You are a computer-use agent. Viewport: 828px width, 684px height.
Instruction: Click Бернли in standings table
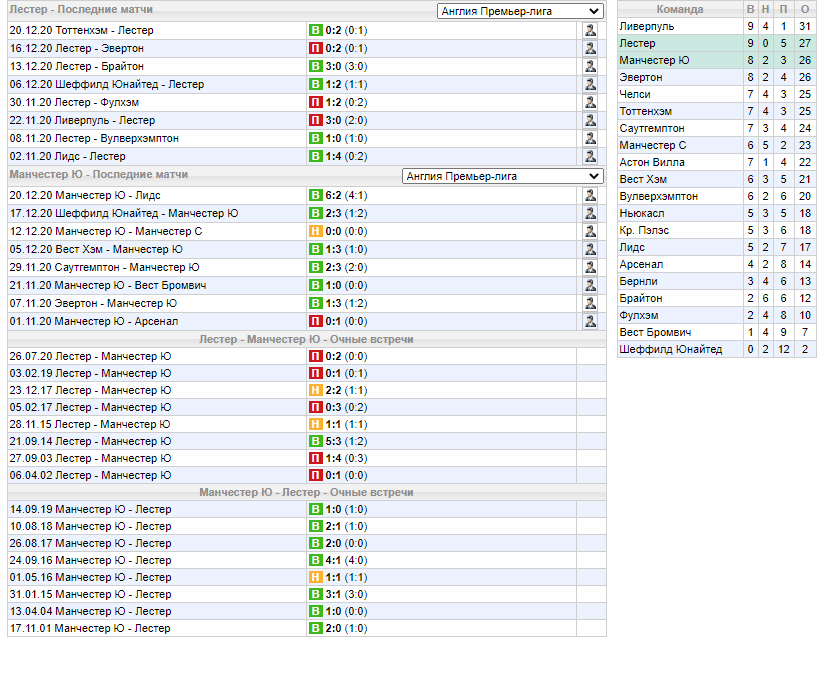coord(638,282)
